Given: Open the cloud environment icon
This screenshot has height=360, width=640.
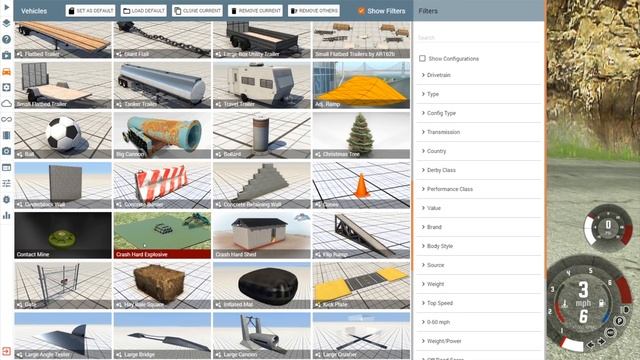Looking at the screenshot, I should 6,103.
